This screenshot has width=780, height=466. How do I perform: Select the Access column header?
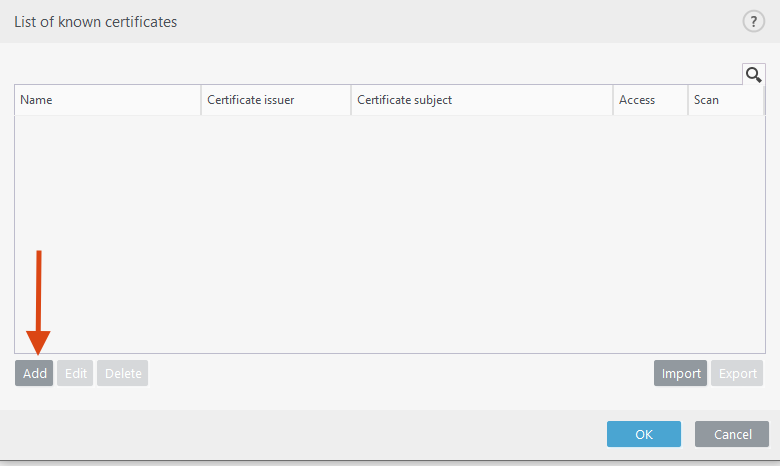(650, 100)
